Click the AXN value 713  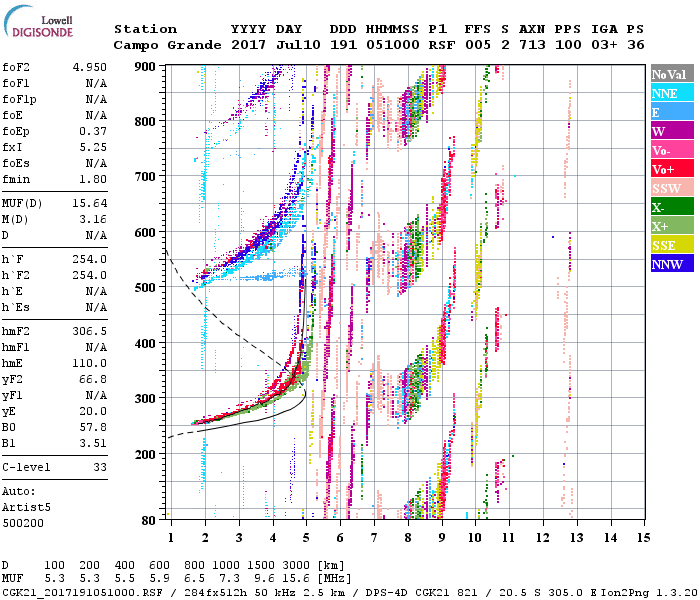[x=532, y=45]
